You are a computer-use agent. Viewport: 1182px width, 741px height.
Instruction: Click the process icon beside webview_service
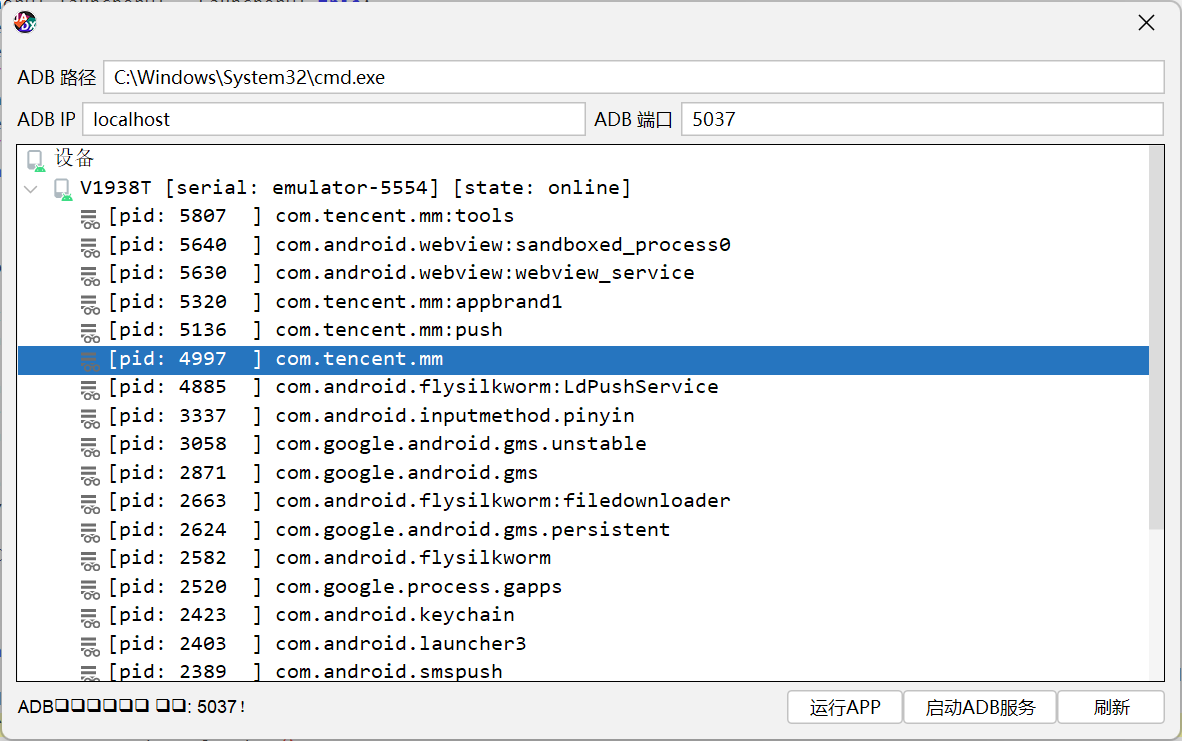coord(90,275)
